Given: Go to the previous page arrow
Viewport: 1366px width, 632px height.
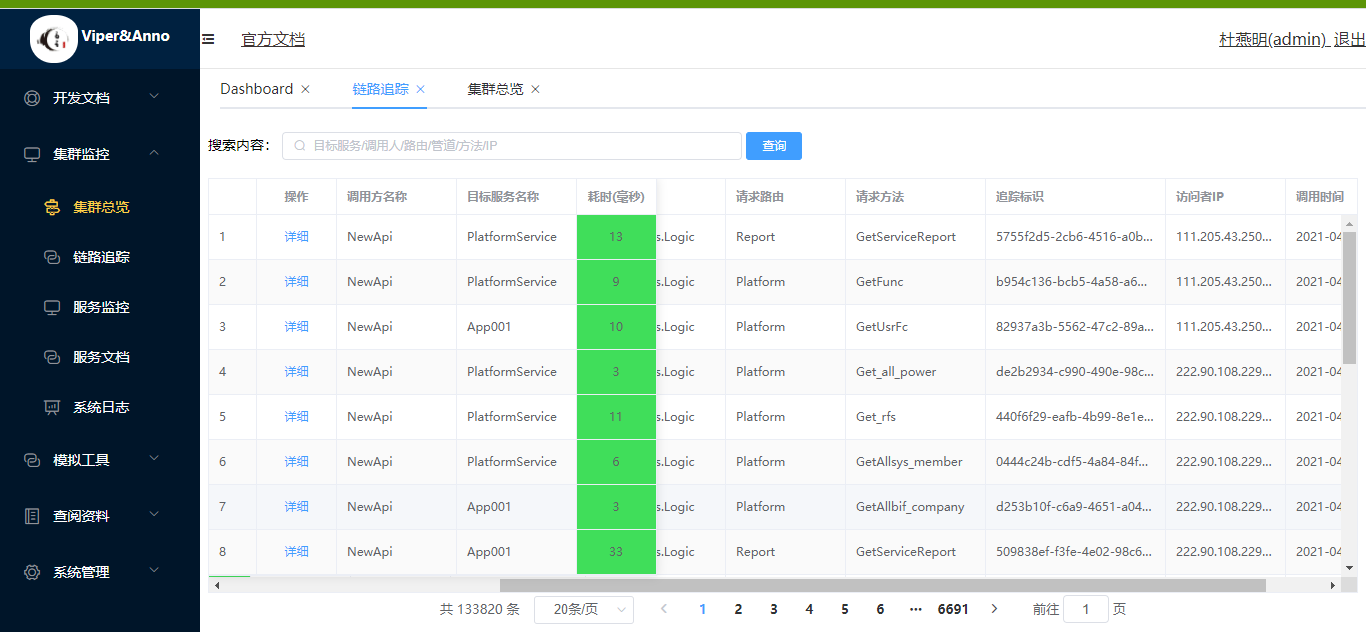Looking at the screenshot, I should tap(664, 609).
